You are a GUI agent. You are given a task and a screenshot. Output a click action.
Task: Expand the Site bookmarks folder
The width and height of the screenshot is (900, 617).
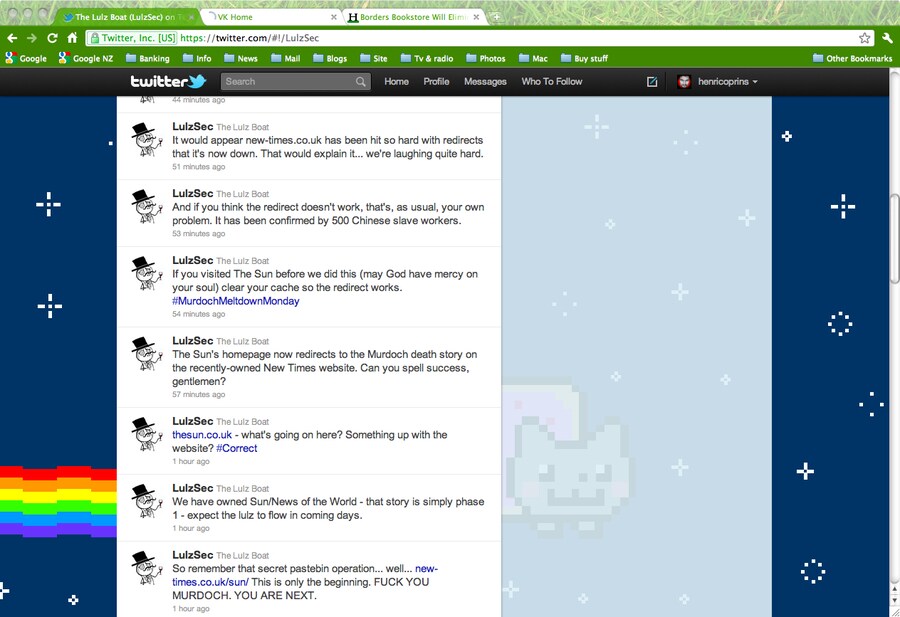coord(374,58)
